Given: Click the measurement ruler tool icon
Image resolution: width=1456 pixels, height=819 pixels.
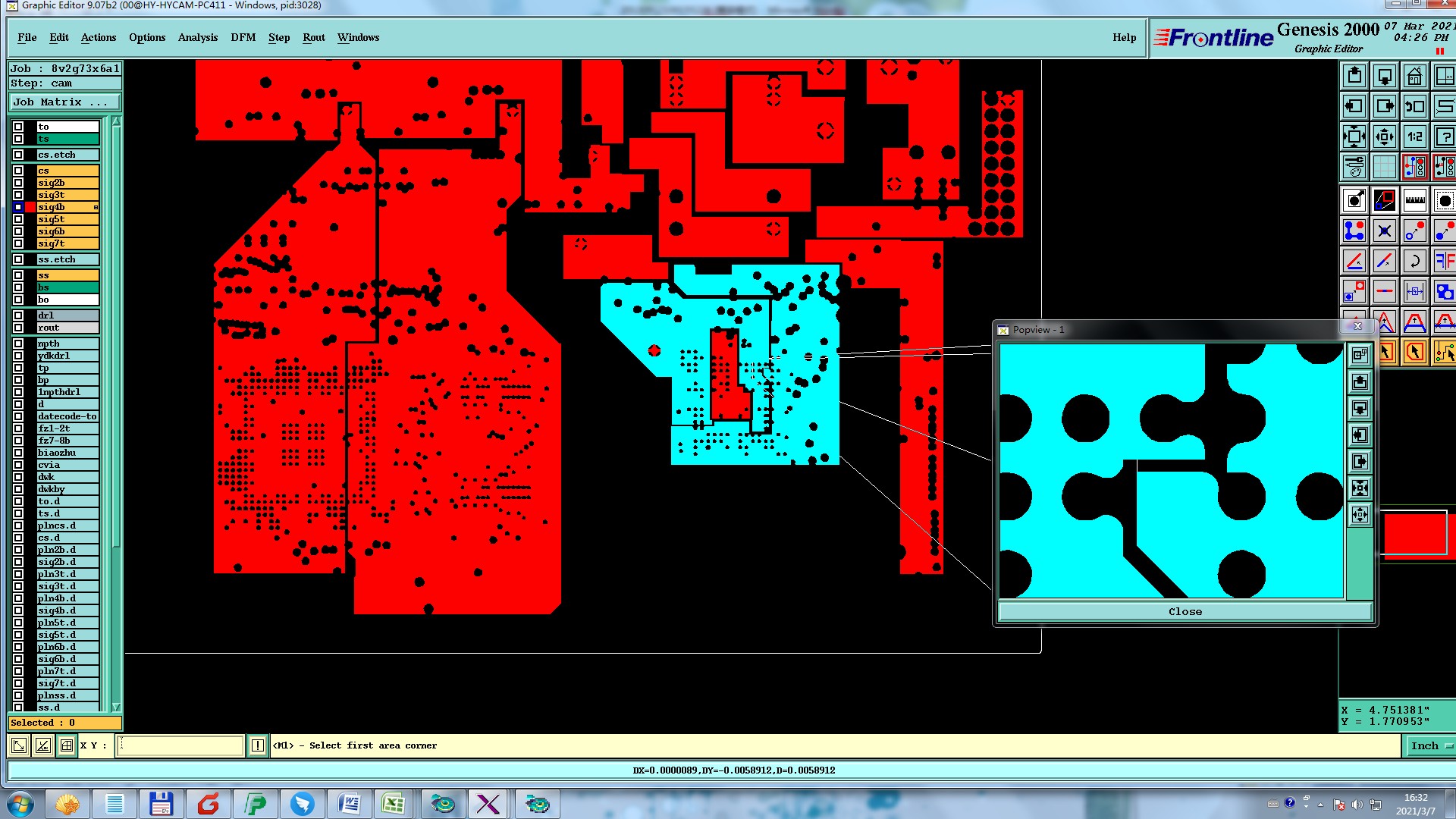Looking at the screenshot, I should click(1414, 201).
